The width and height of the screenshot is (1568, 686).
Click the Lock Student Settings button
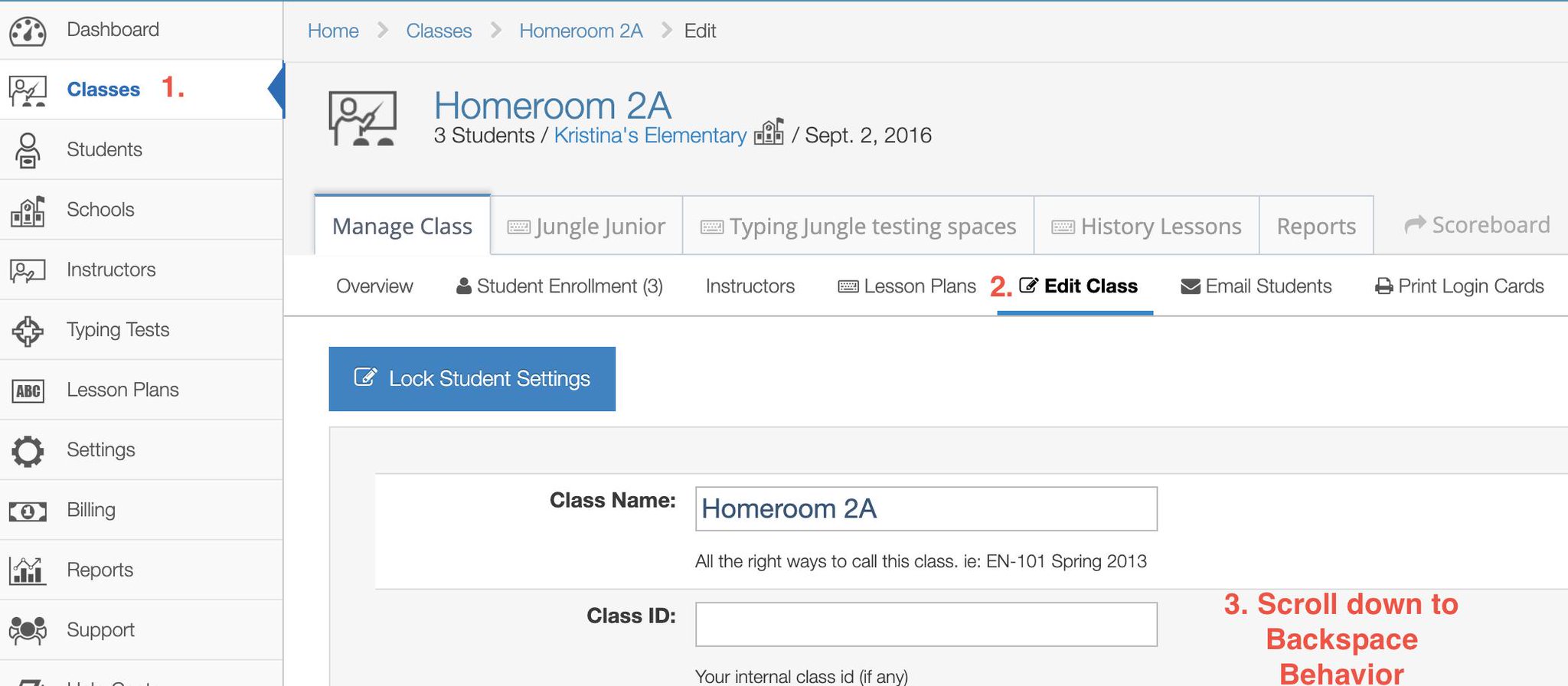coord(472,379)
